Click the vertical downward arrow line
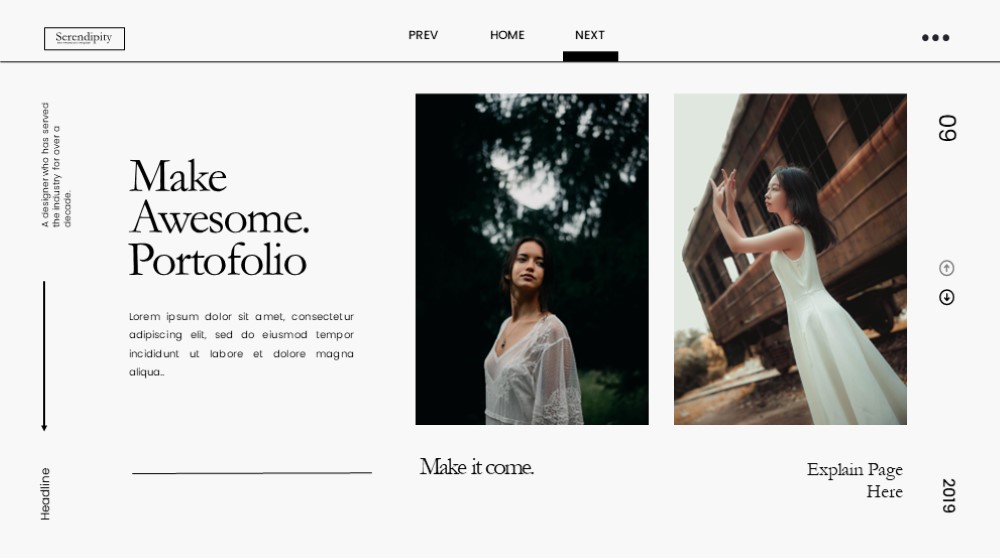The image size is (1000, 558). pyautogui.click(x=44, y=356)
